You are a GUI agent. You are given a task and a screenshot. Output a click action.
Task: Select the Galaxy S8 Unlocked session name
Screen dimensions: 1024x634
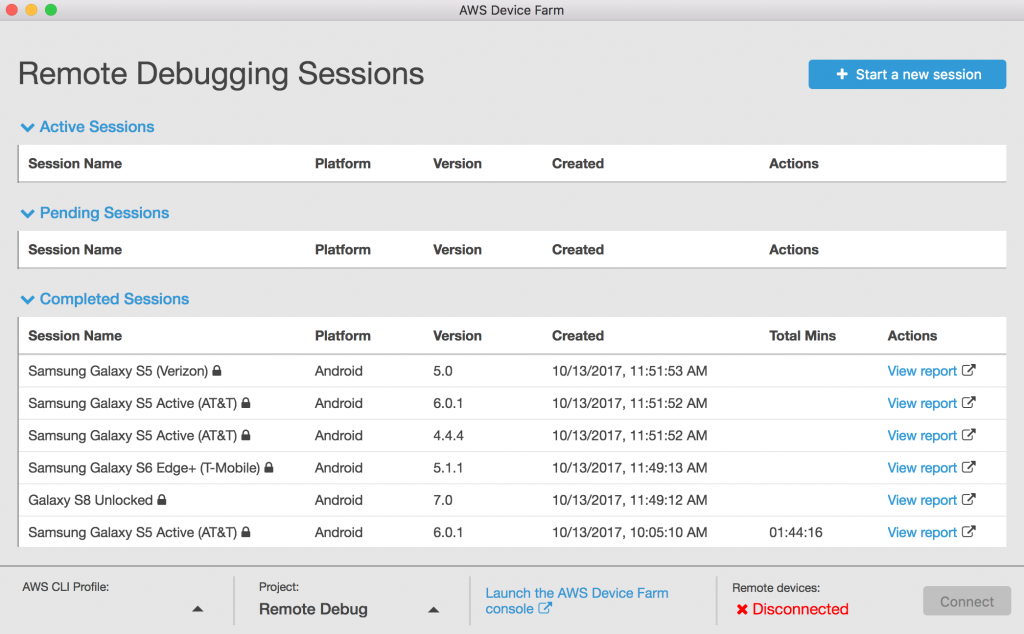coord(90,500)
